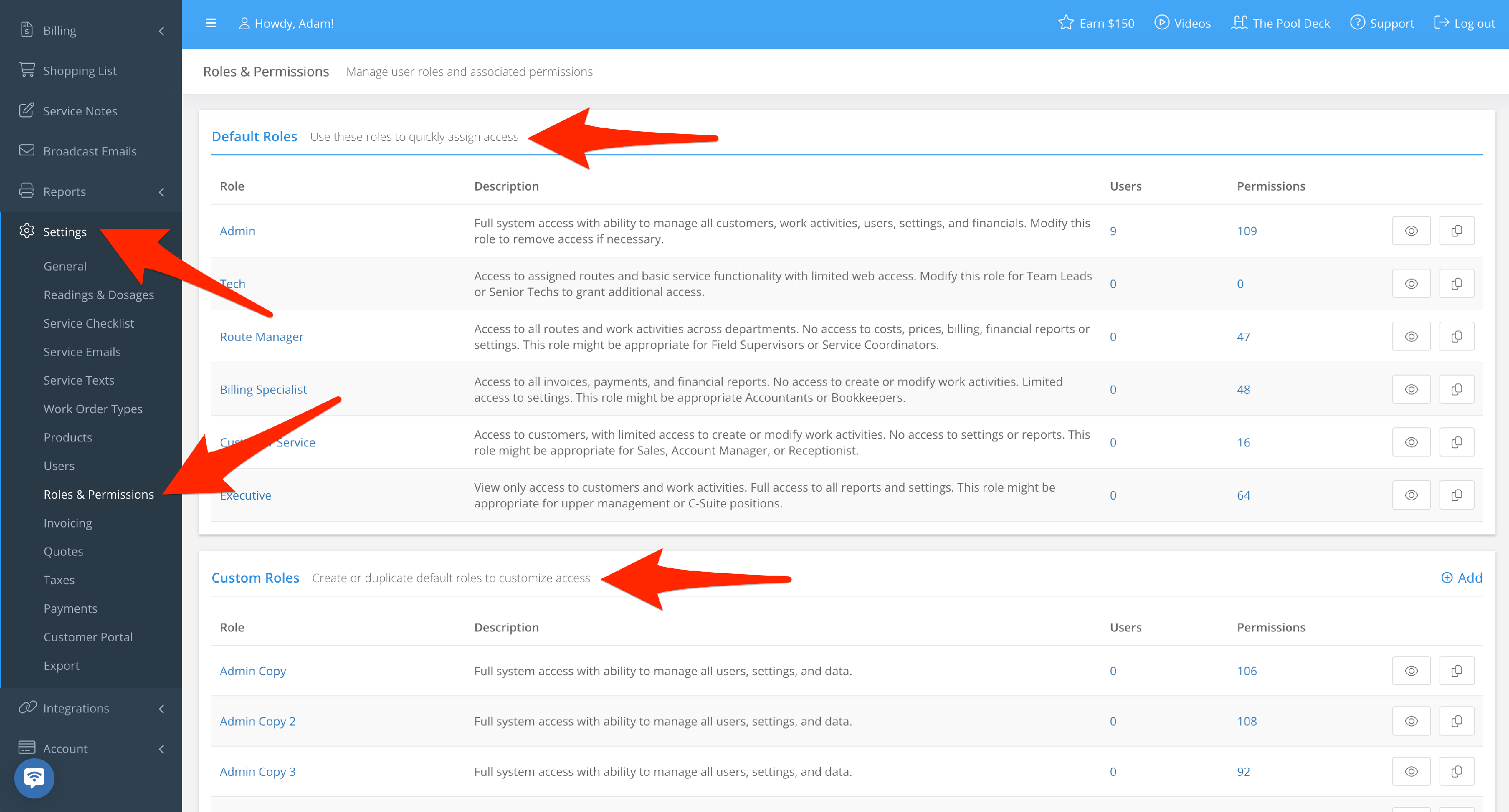
Task: Duplicate the Admin role with copy icon
Action: (x=1456, y=231)
